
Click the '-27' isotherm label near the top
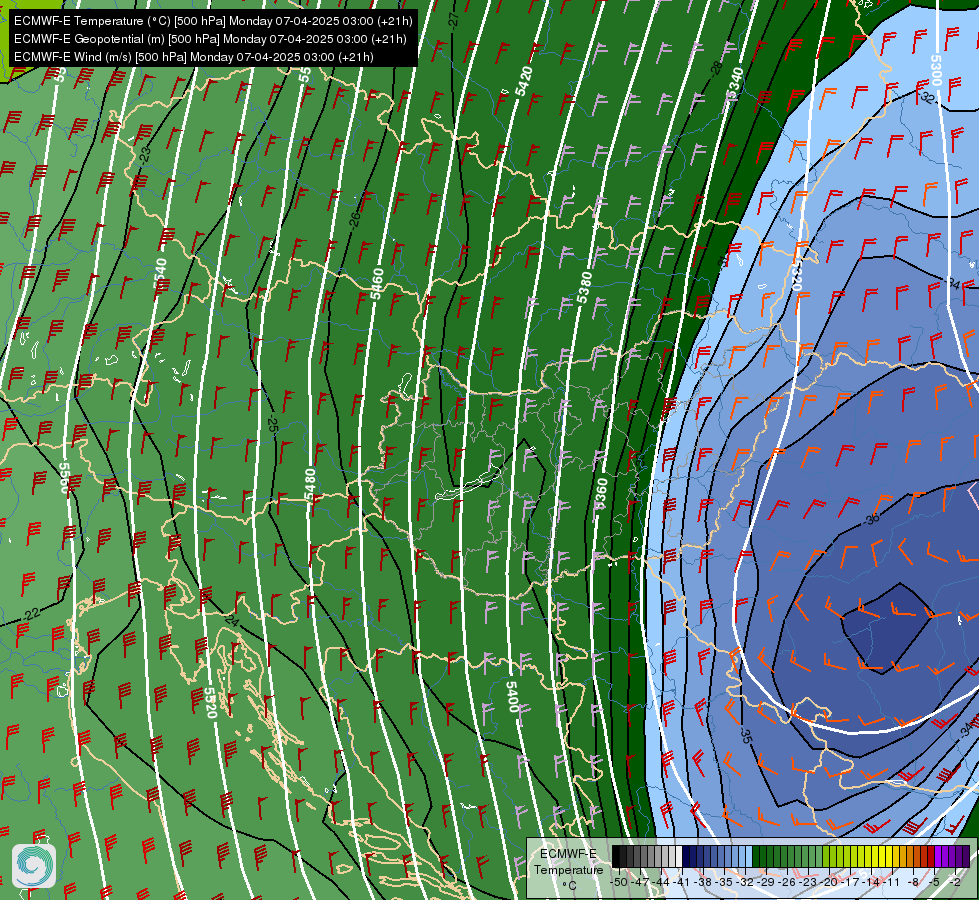coord(454,19)
